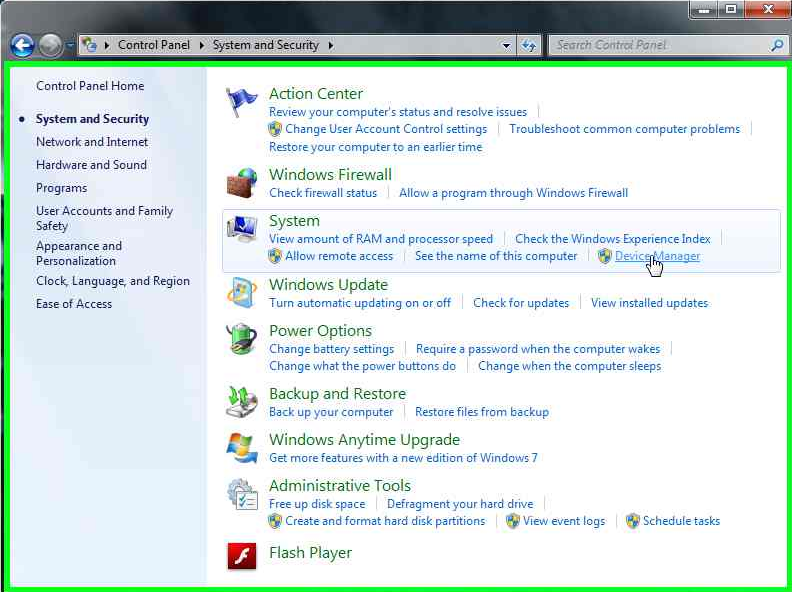Open the Windows Update heading
The width and height of the screenshot is (792, 592).
[x=328, y=284]
